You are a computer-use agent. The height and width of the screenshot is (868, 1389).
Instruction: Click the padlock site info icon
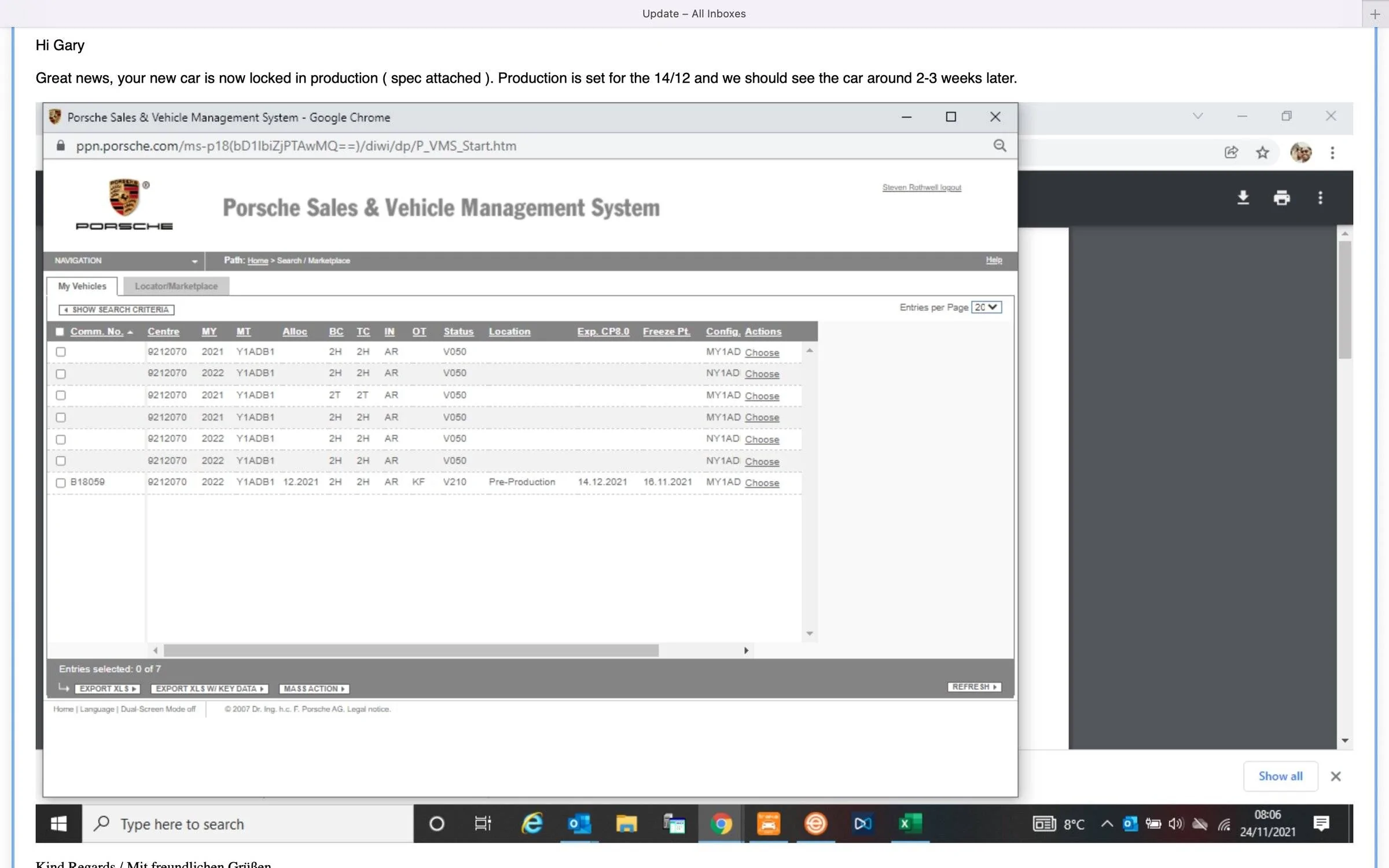(60, 146)
